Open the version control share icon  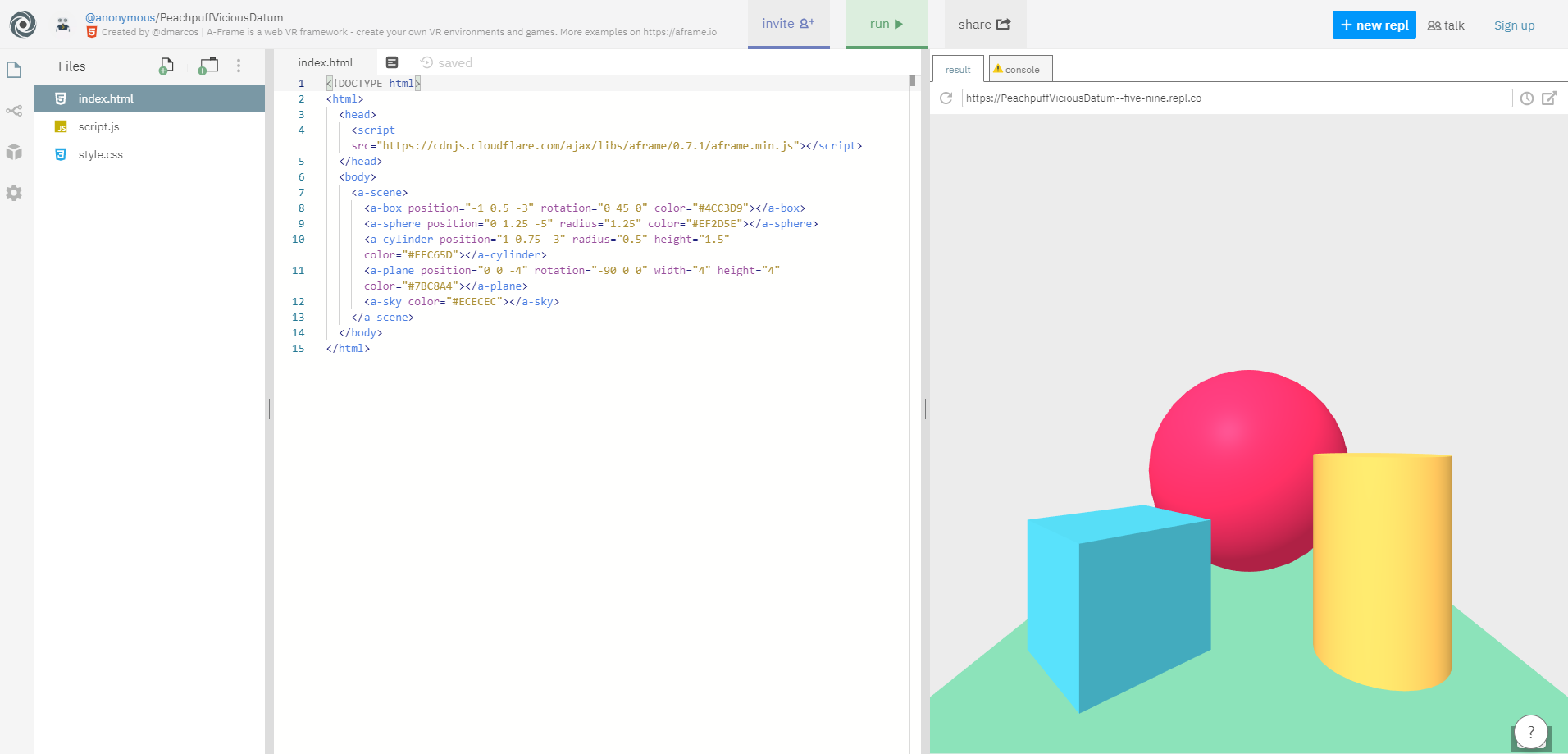pyautogui.click(x=14, y=111)
